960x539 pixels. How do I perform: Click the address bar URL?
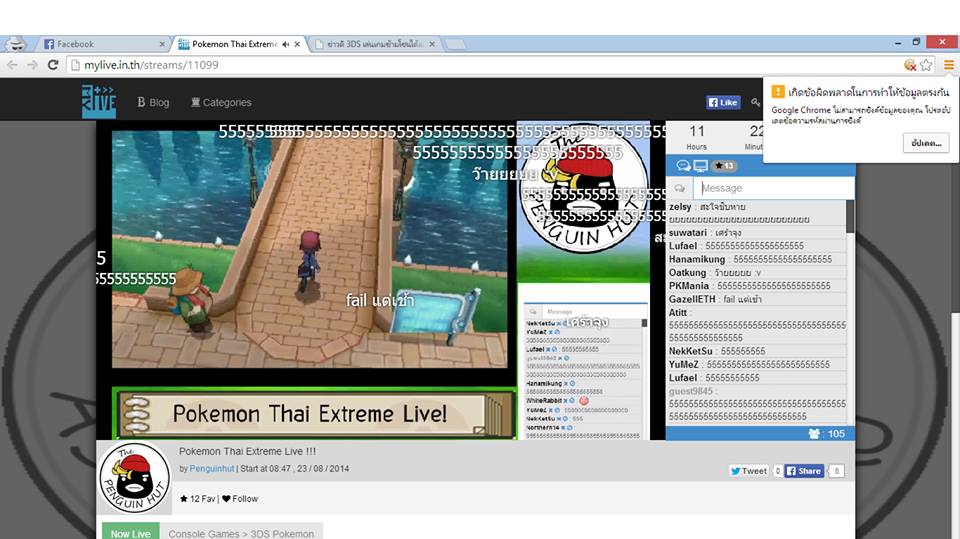151,65
